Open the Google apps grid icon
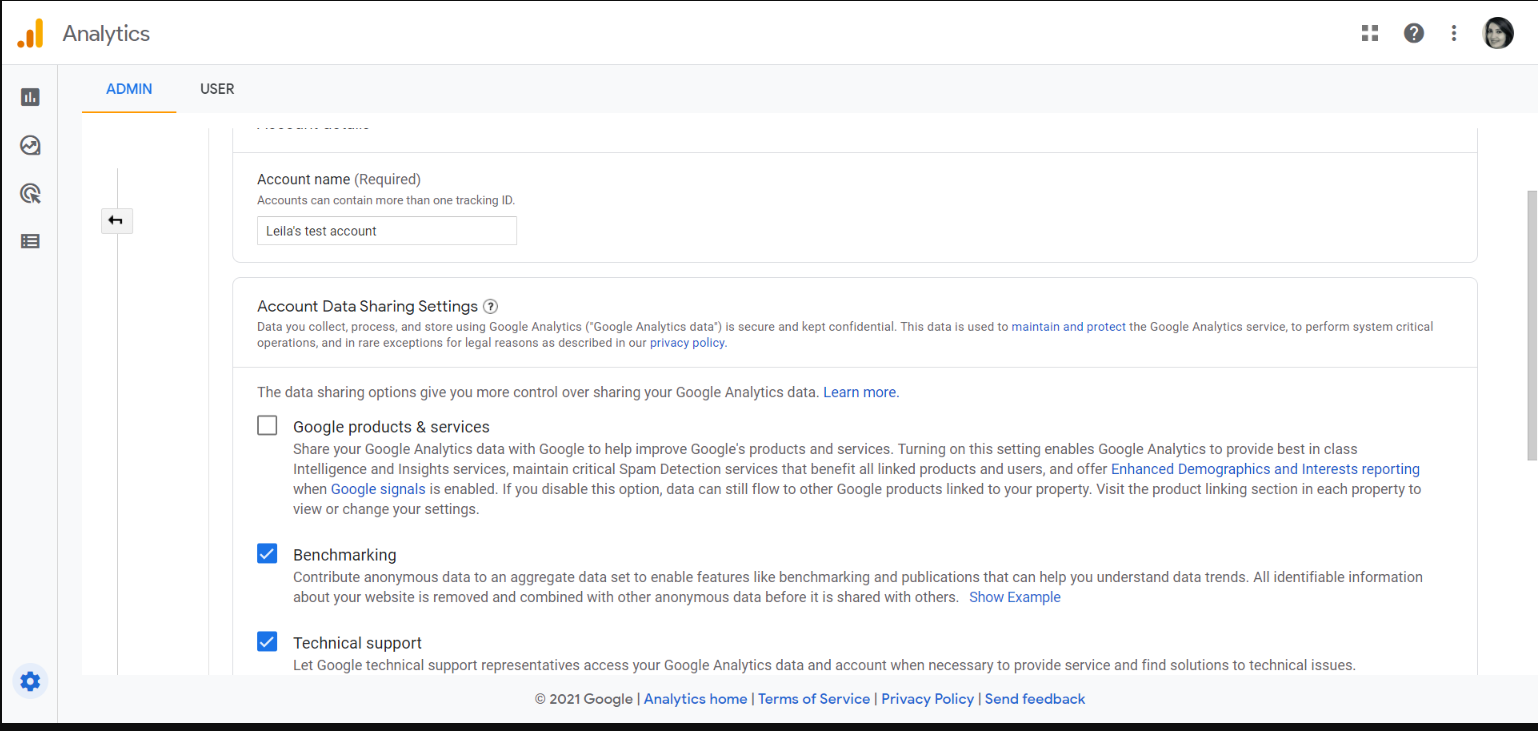 tap(1370, 33)
